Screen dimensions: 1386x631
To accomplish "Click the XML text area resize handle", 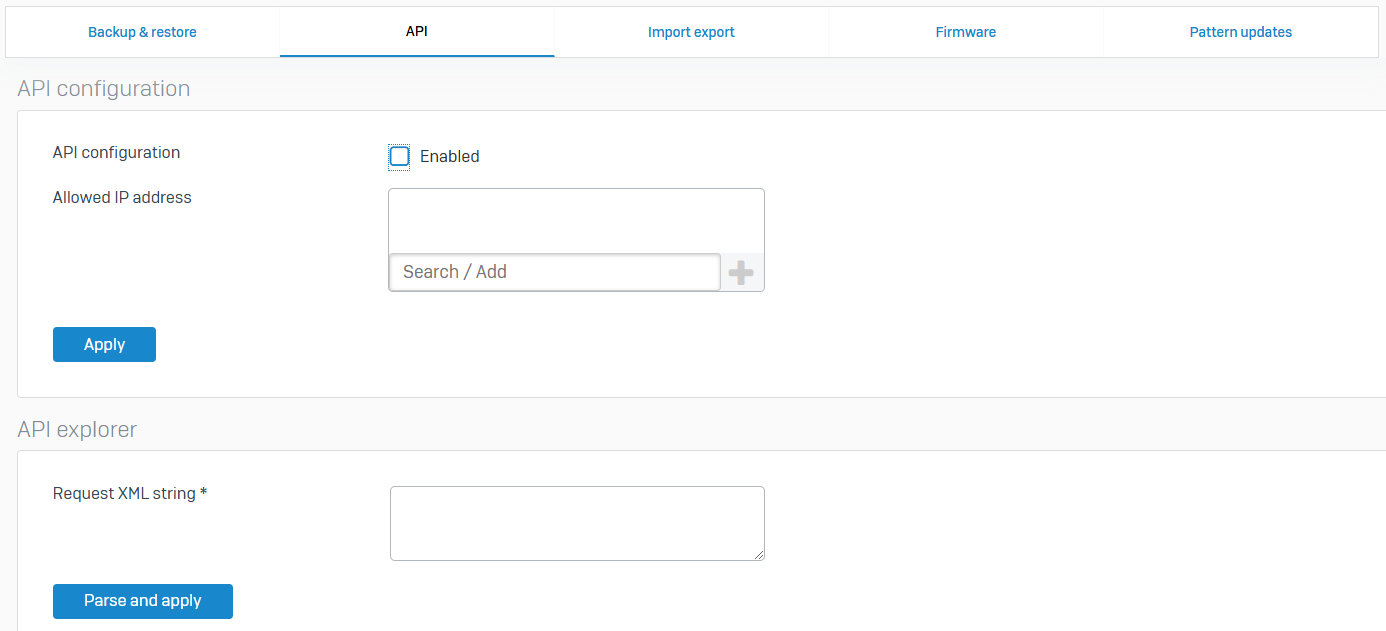I will (x=759, y=555).
